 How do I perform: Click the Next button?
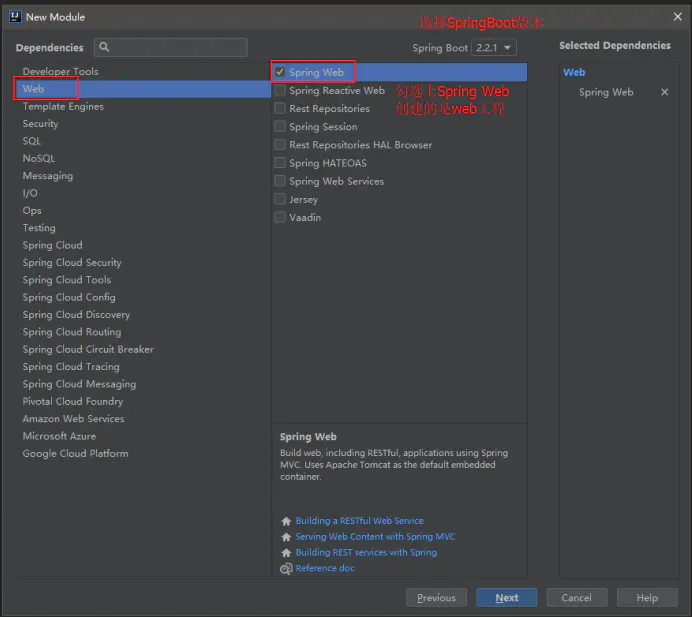507,598
